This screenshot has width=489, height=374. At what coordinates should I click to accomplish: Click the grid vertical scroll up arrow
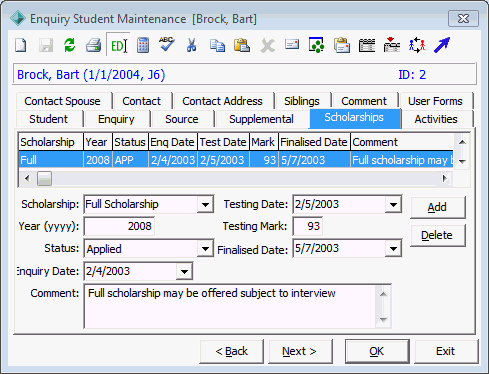[462, 142]
